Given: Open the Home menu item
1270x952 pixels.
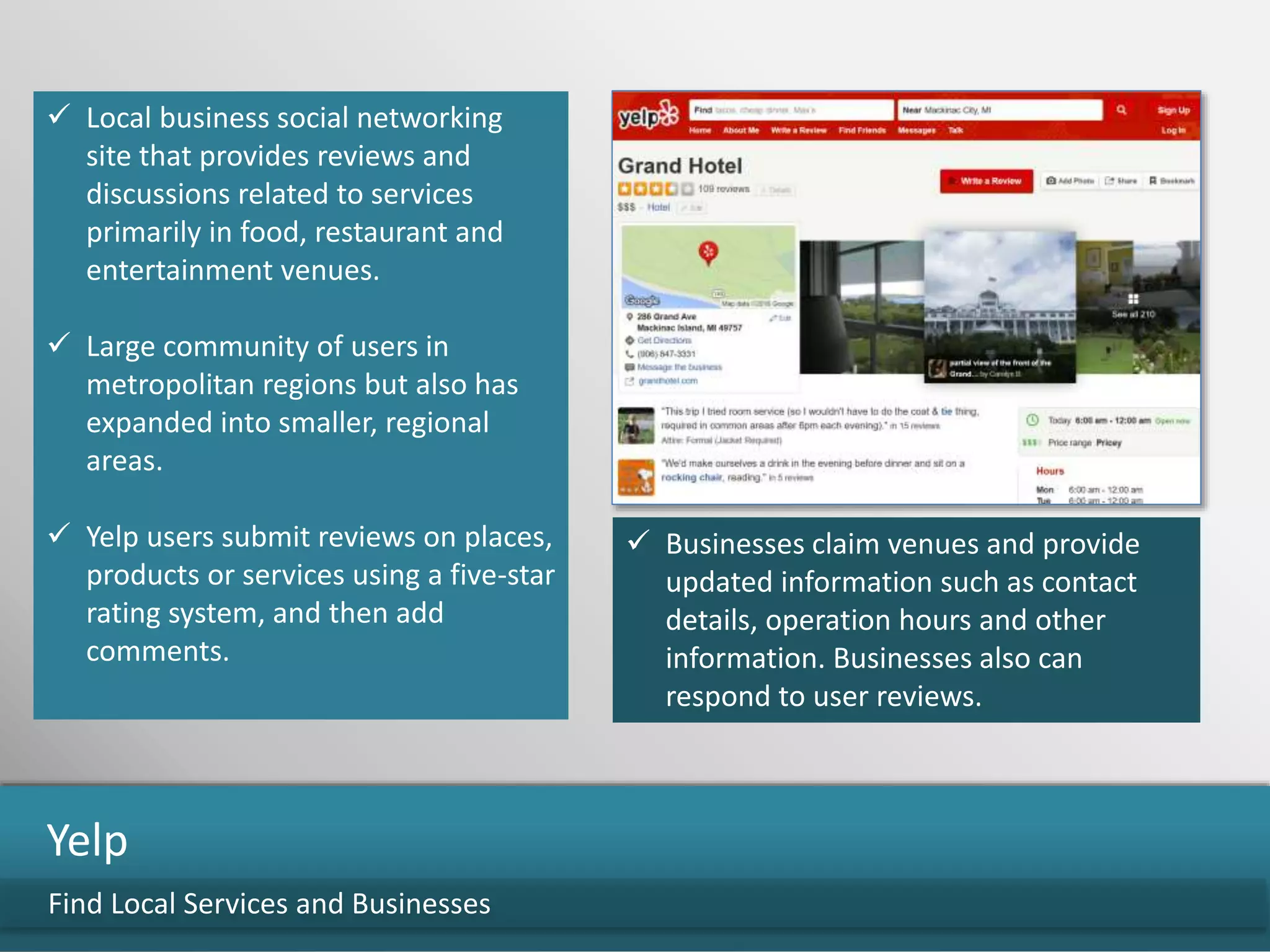Looking at the screenshot, I should (700, 130).
